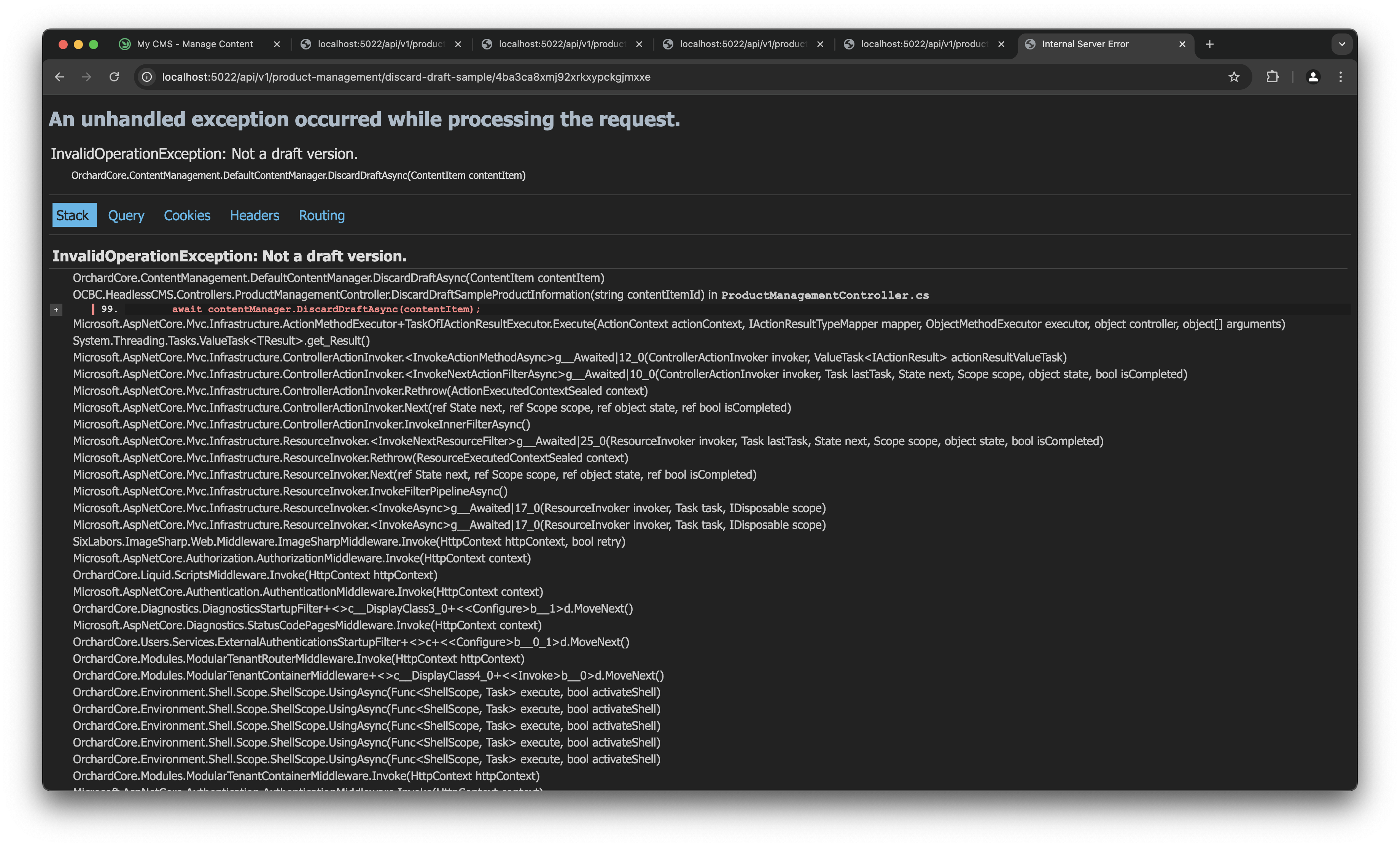
Task: Open the Extensions puzzle icon
Action: 1272,77
